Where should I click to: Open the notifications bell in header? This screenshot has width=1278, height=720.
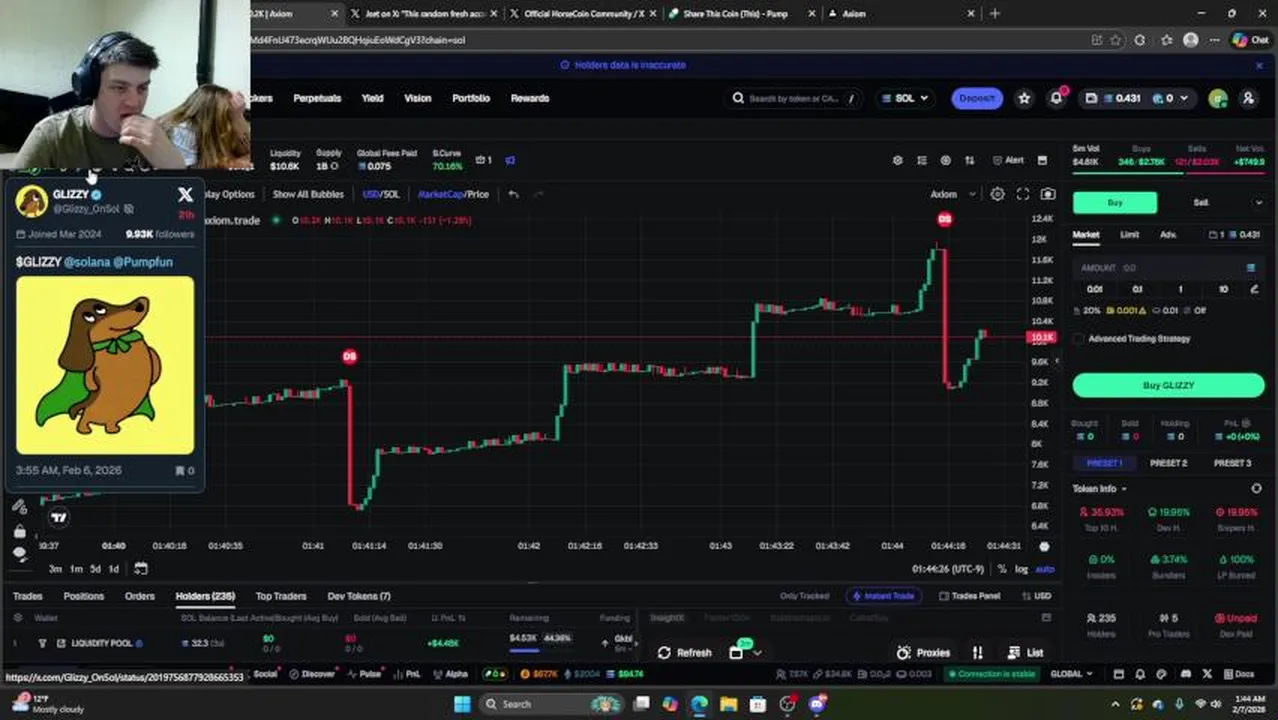[x=1056, y=98]
